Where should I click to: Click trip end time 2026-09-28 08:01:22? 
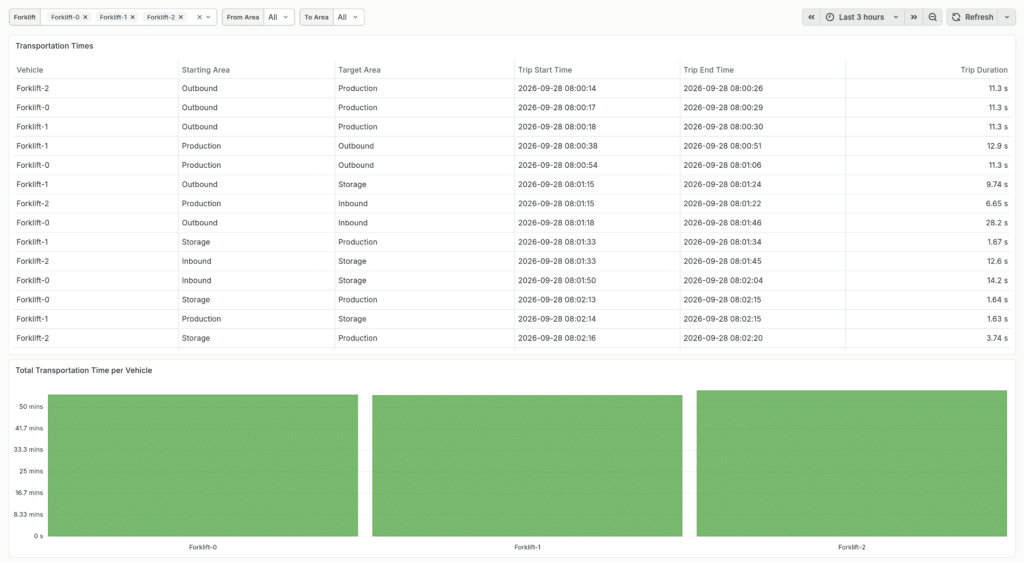point(722,203)
